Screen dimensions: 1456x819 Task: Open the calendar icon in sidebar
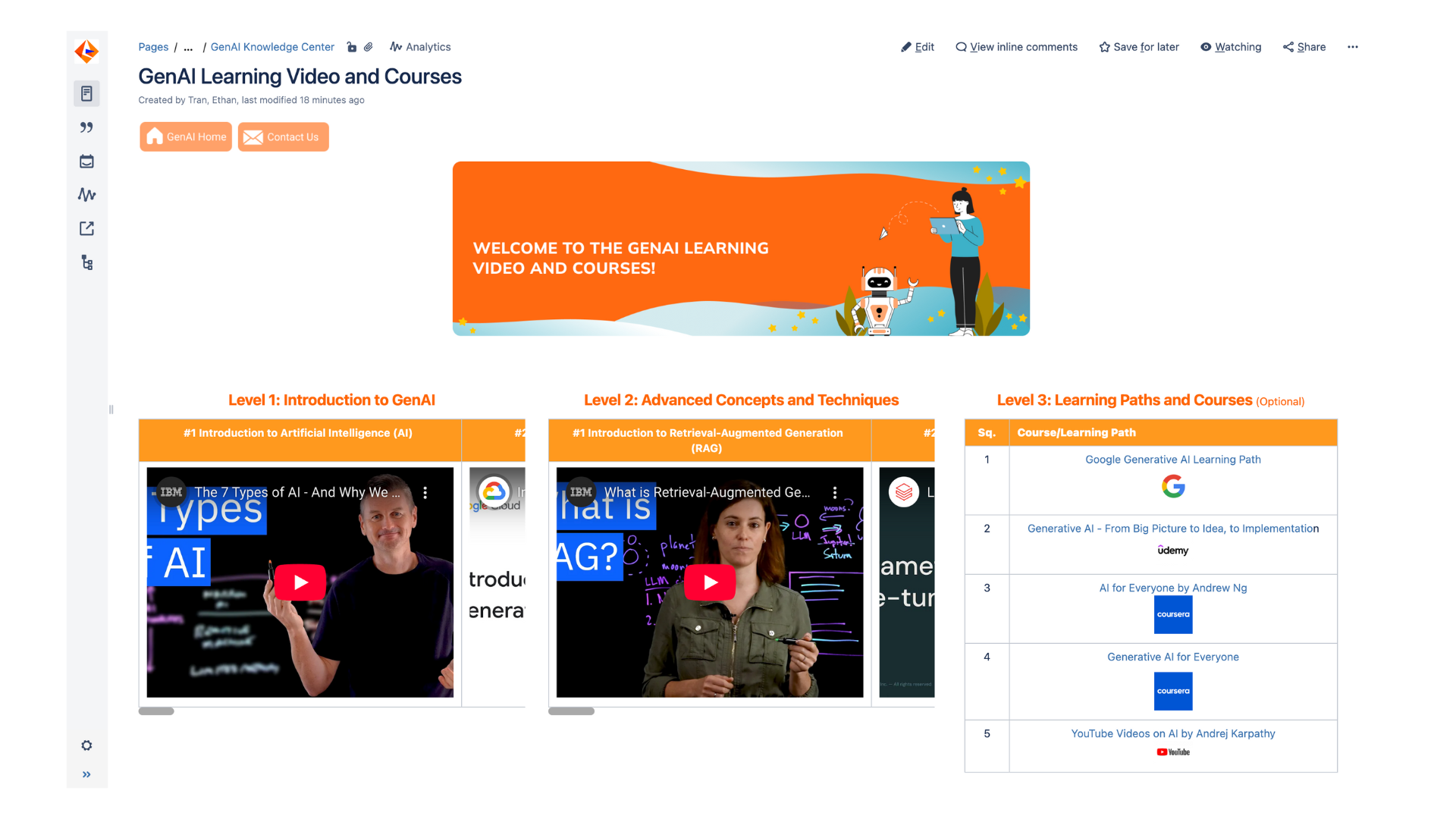86,161
